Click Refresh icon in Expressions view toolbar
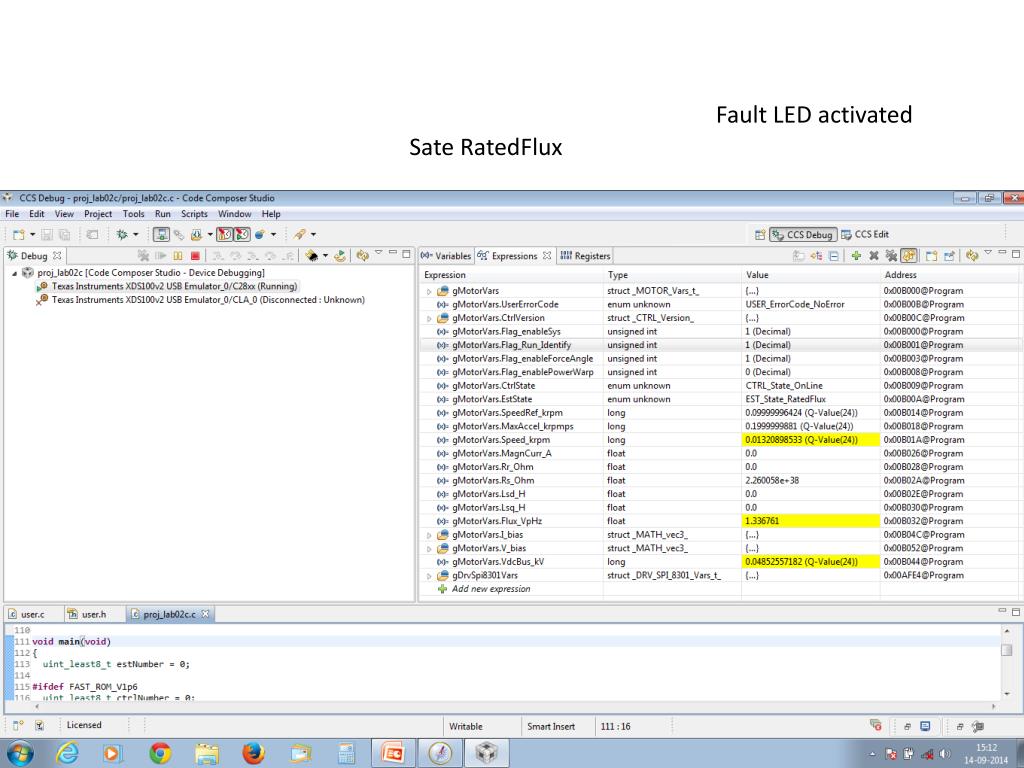Viewport: 1024px width, 768px height. [972, 255]
